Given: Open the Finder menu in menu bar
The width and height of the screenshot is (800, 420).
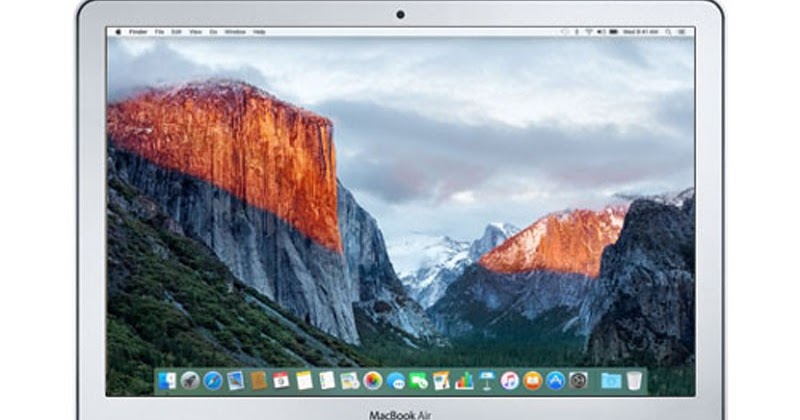Looking at the screenshot, I should pos(138,32).
